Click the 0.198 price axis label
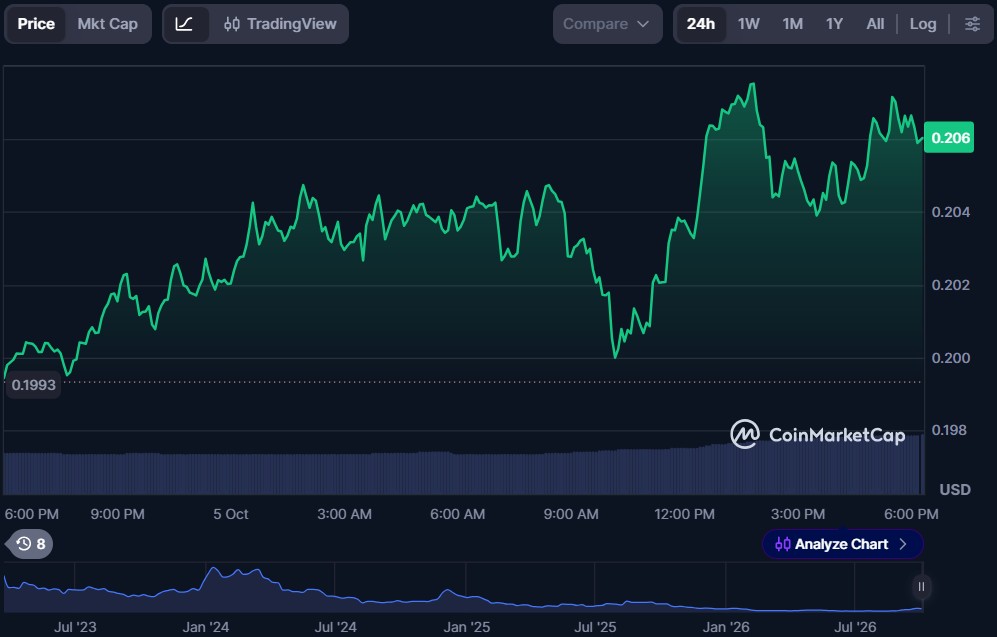 coord(949,430)
